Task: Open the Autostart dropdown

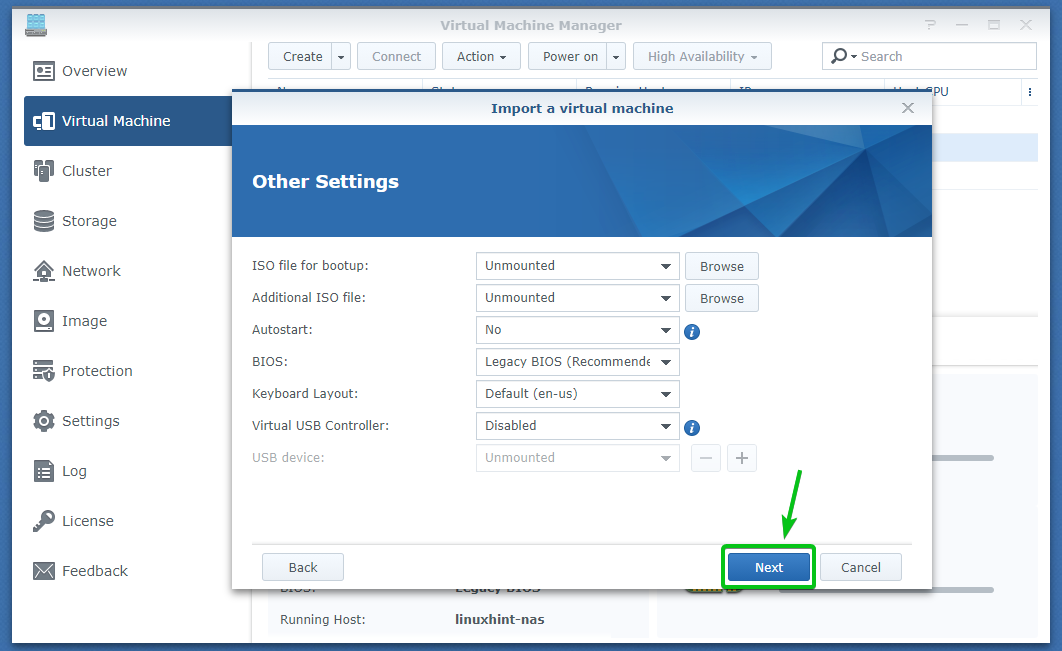Action: click(x=577, y=330)
